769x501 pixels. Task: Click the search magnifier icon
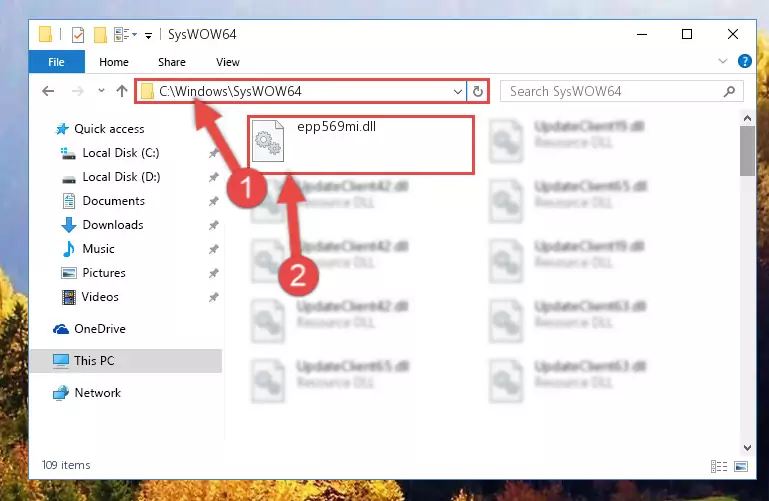pyautogui.click(x=729, y=91)
